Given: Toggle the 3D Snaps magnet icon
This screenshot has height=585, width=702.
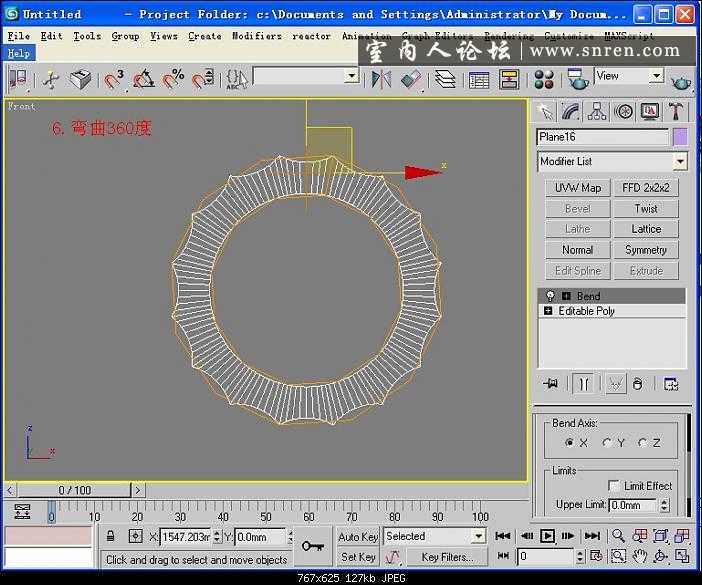Looking at the screenshot, I should pos(114,79).
